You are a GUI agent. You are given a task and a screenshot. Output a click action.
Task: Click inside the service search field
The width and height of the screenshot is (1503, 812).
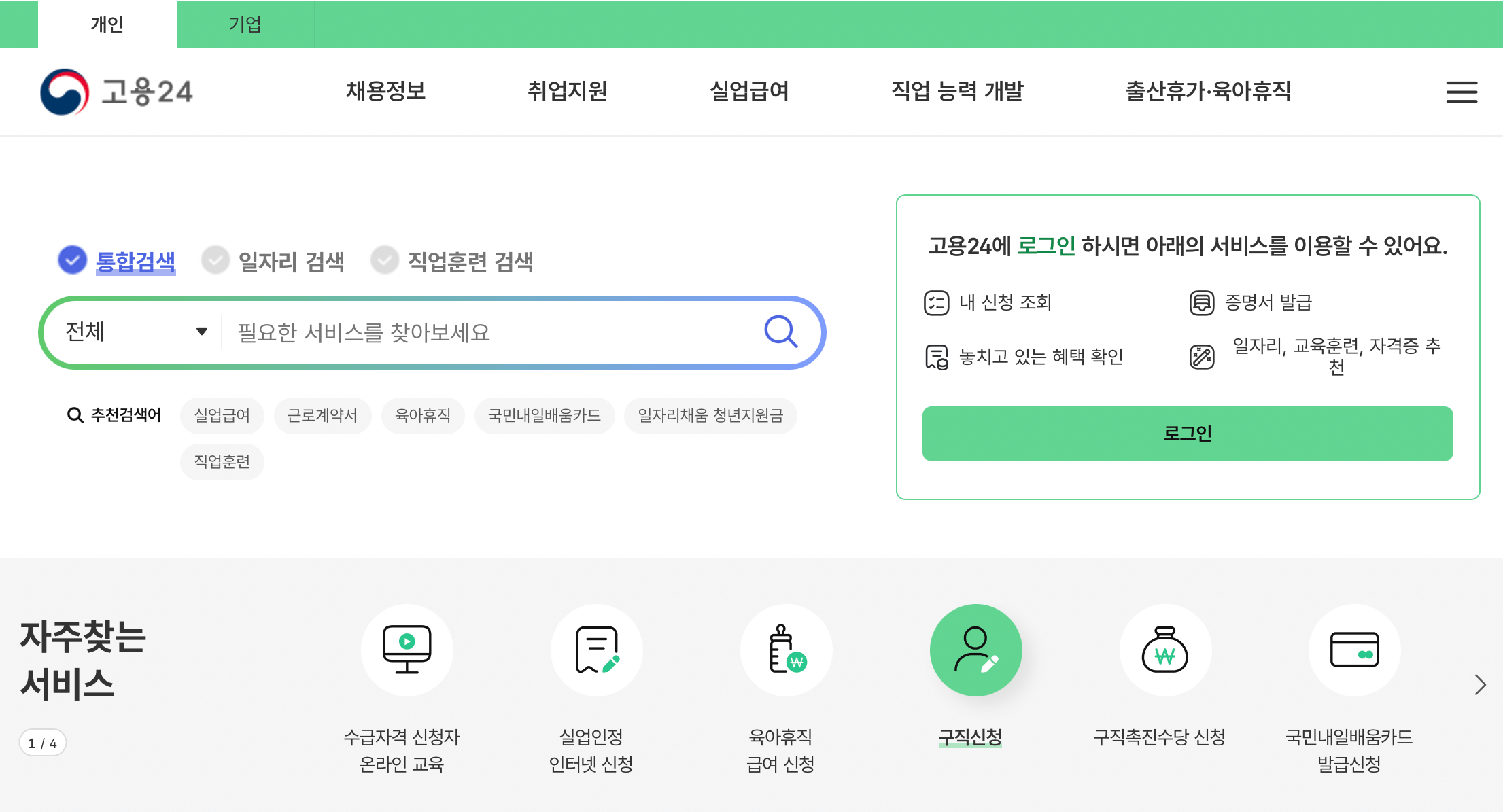pos(476,332)
